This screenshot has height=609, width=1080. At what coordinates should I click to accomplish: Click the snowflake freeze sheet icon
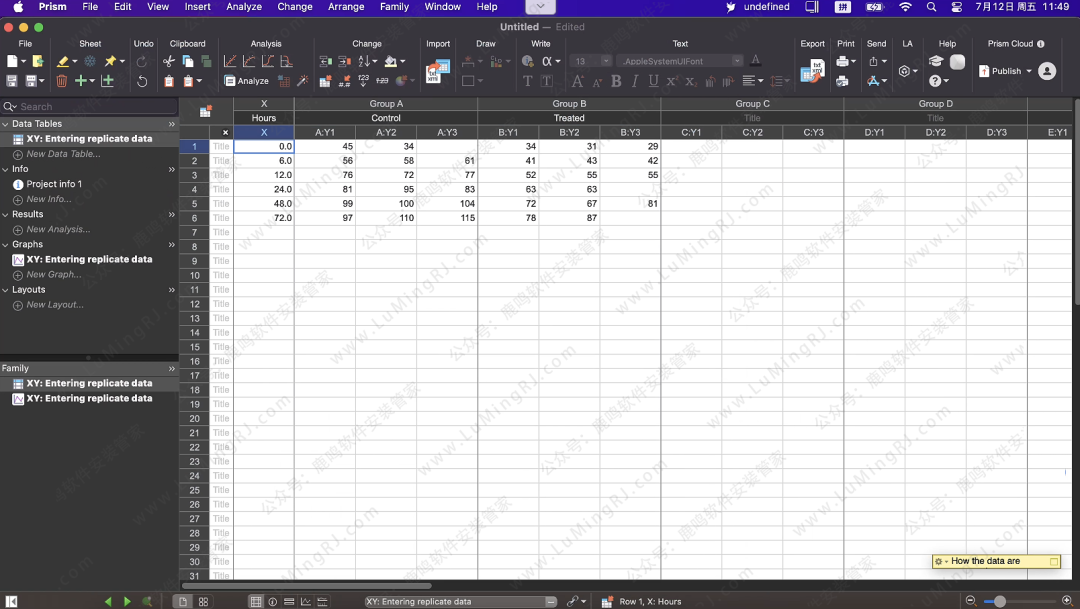click(89, 62)
